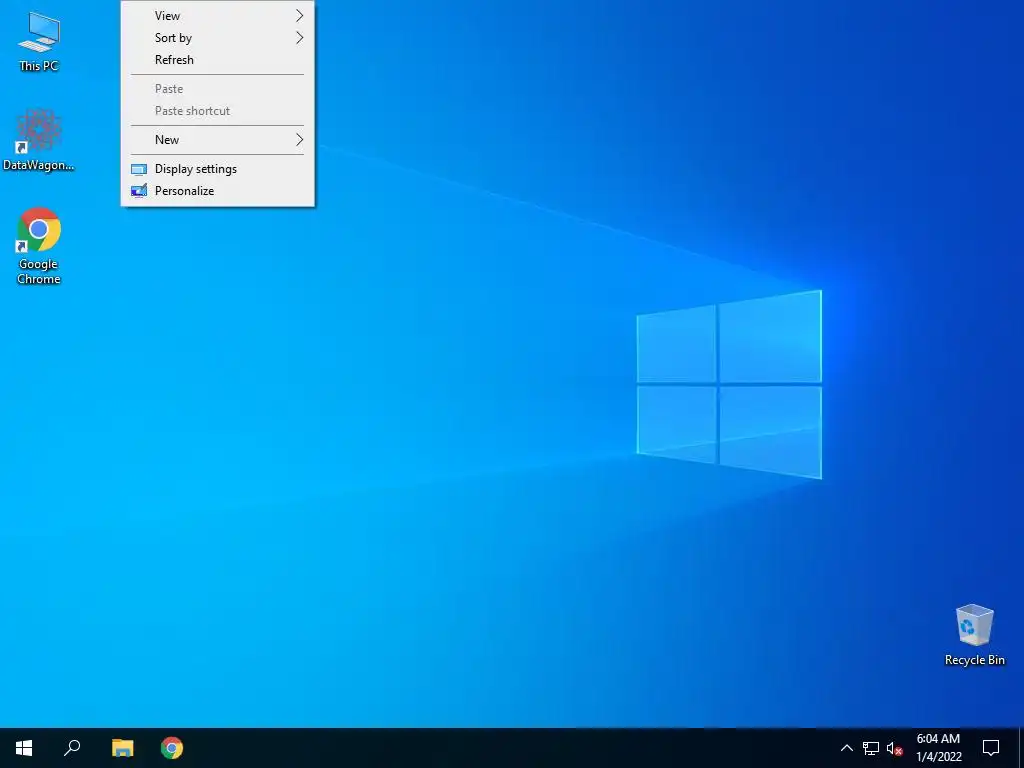Open the taskbar clock showing 6:04 AM
The image size is (1024, 768).
pos(938,748)
